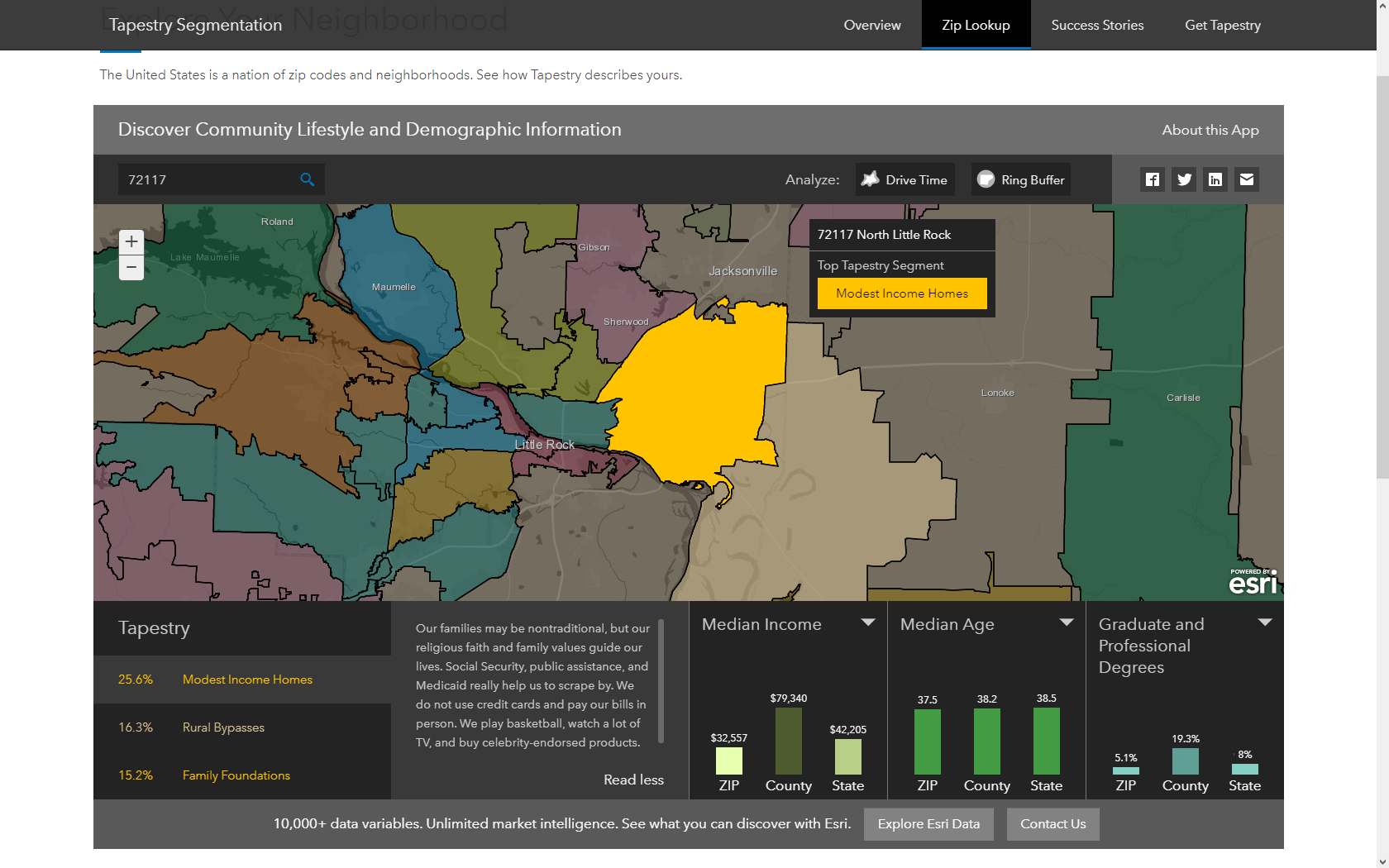
Task: Click Median Income County bar $79,340
Action: pyautogui.click(x=789, y=741)
